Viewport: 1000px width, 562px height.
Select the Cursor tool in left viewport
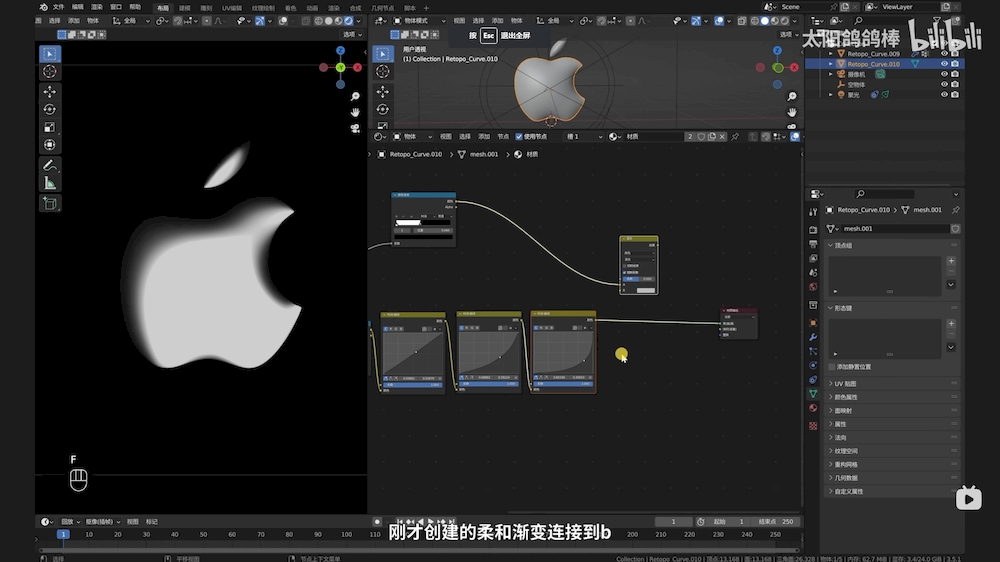click(x=50, y=71)
